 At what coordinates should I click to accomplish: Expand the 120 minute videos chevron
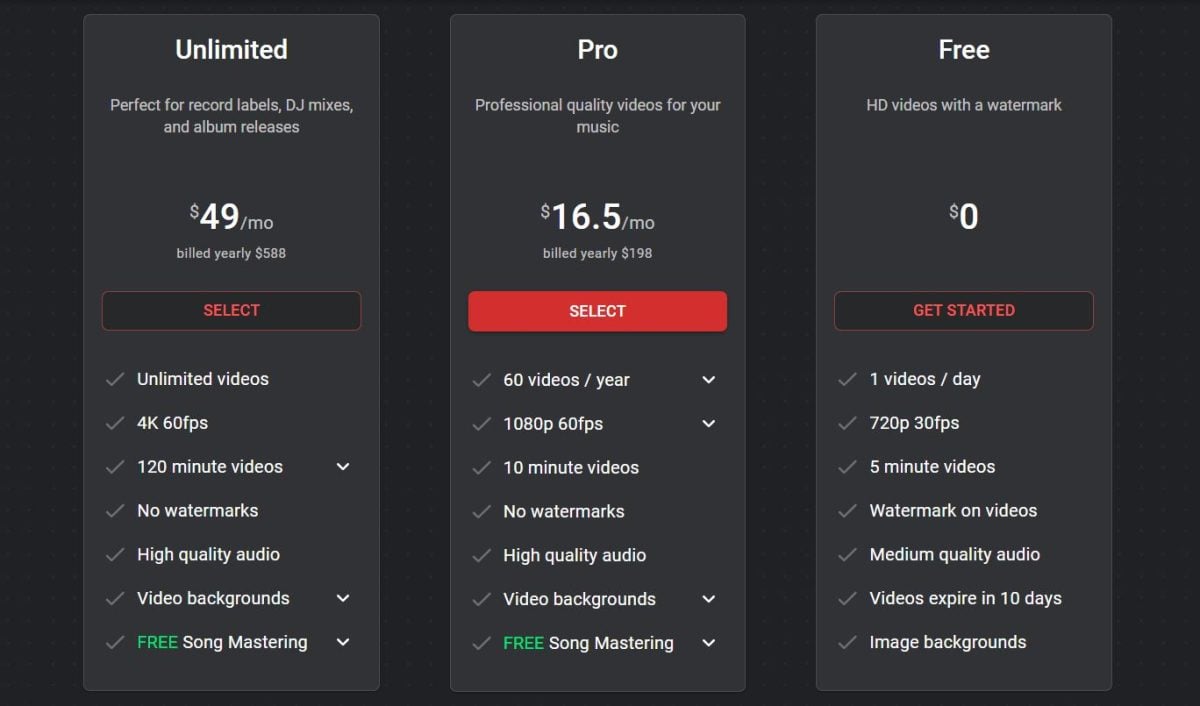point(343,467)
